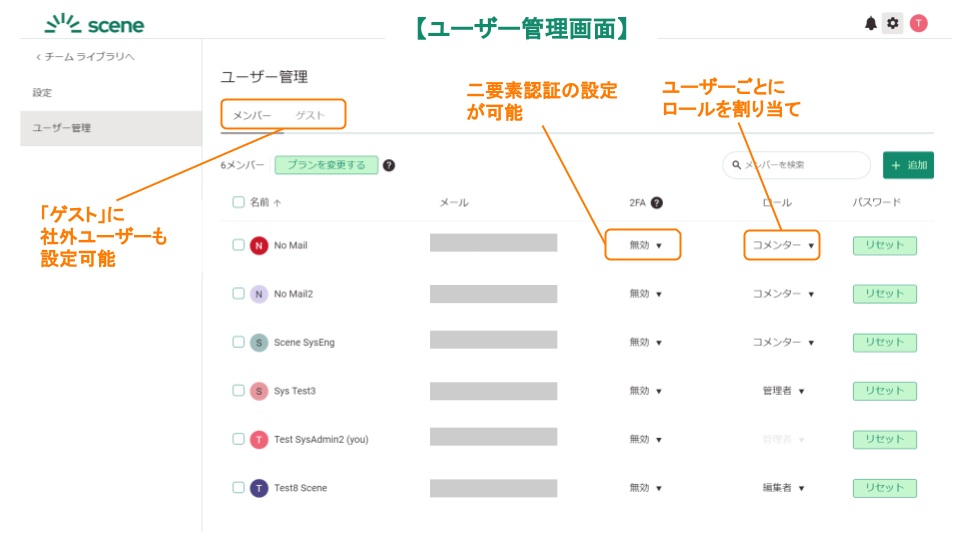Go back to チーム ライブラリへ
960x540 pixels.
[x=85, y=56]
